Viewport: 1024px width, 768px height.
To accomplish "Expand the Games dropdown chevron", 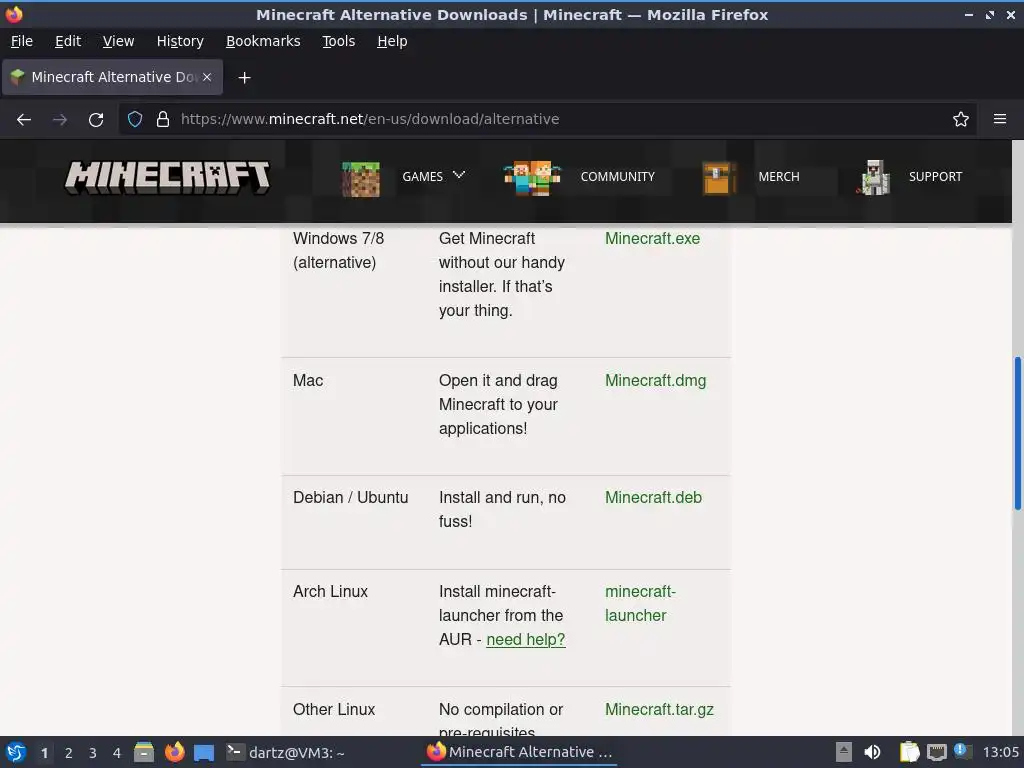I will tap(458, 175).
